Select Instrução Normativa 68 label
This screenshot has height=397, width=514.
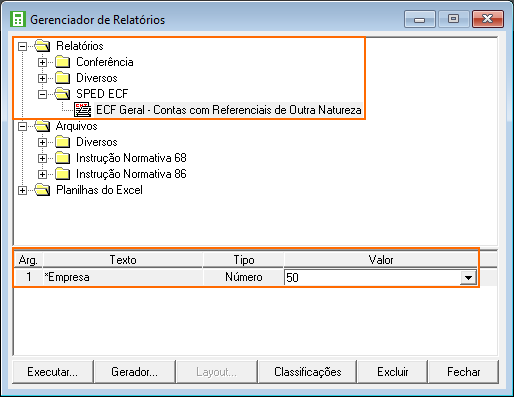[131, 158]
